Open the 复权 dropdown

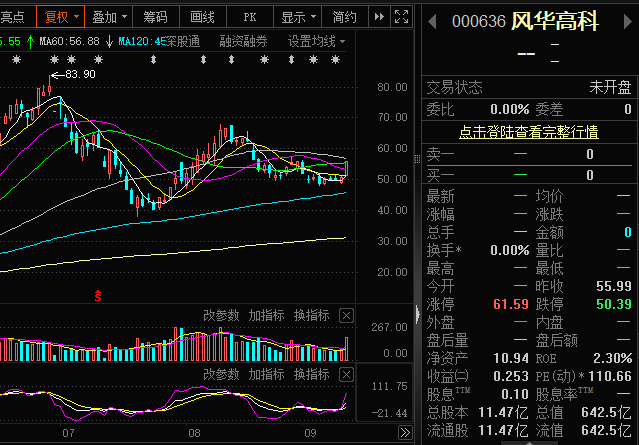pos(61,17)
